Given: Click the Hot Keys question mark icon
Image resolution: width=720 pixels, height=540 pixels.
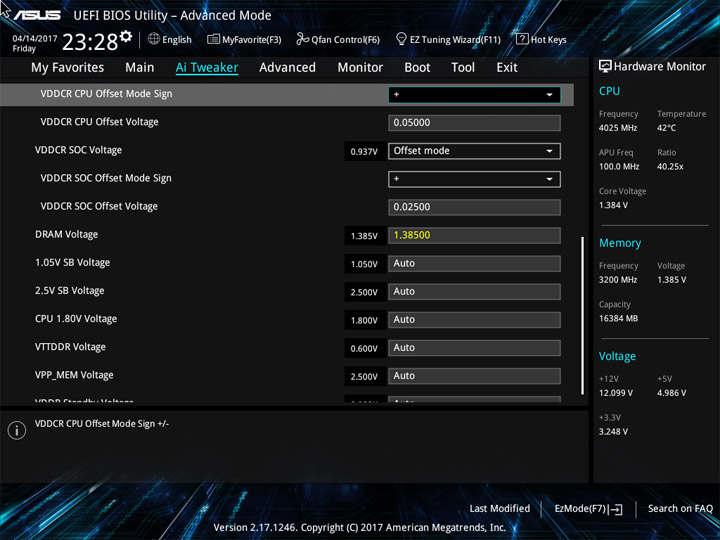Looking at the screenshot, I should 522,39.
